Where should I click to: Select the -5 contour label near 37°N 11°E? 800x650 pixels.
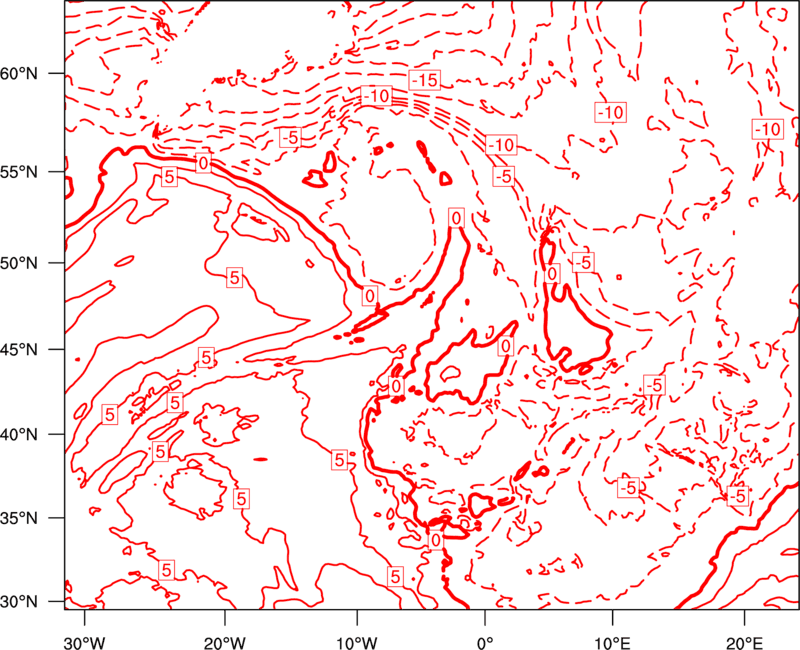(628, 488)
